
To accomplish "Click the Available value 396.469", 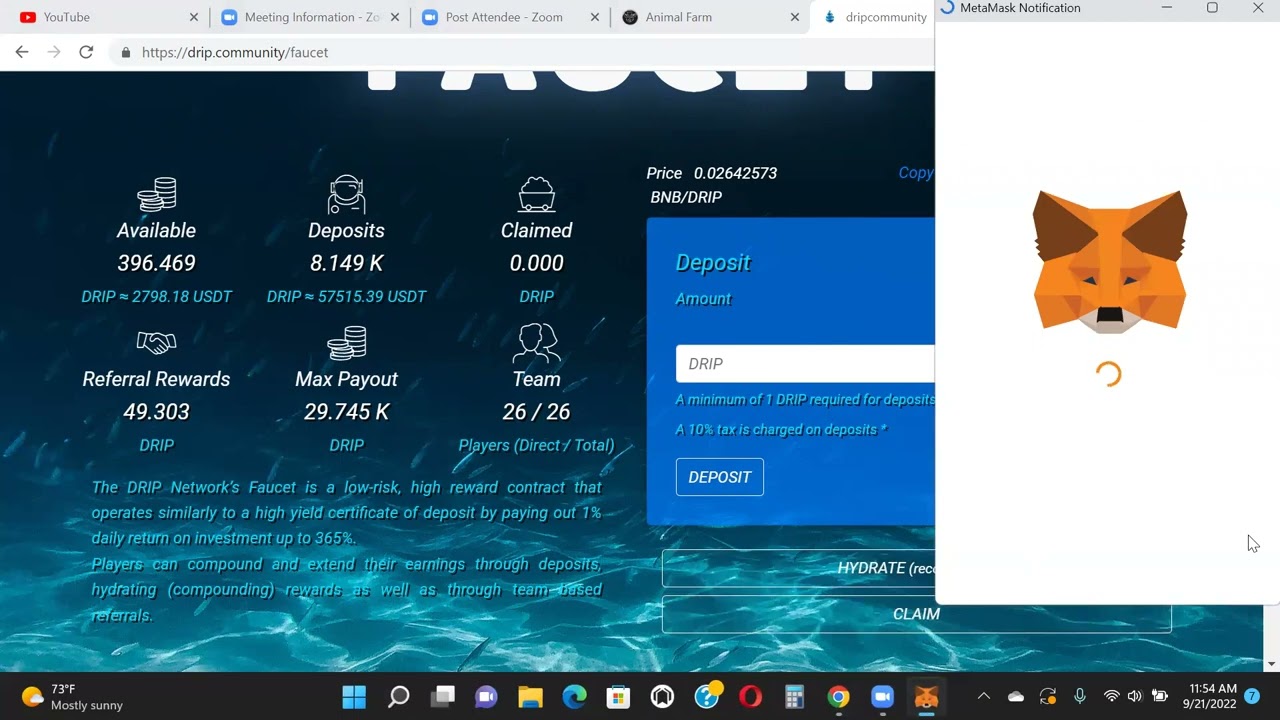I will [x=156, y=263].
